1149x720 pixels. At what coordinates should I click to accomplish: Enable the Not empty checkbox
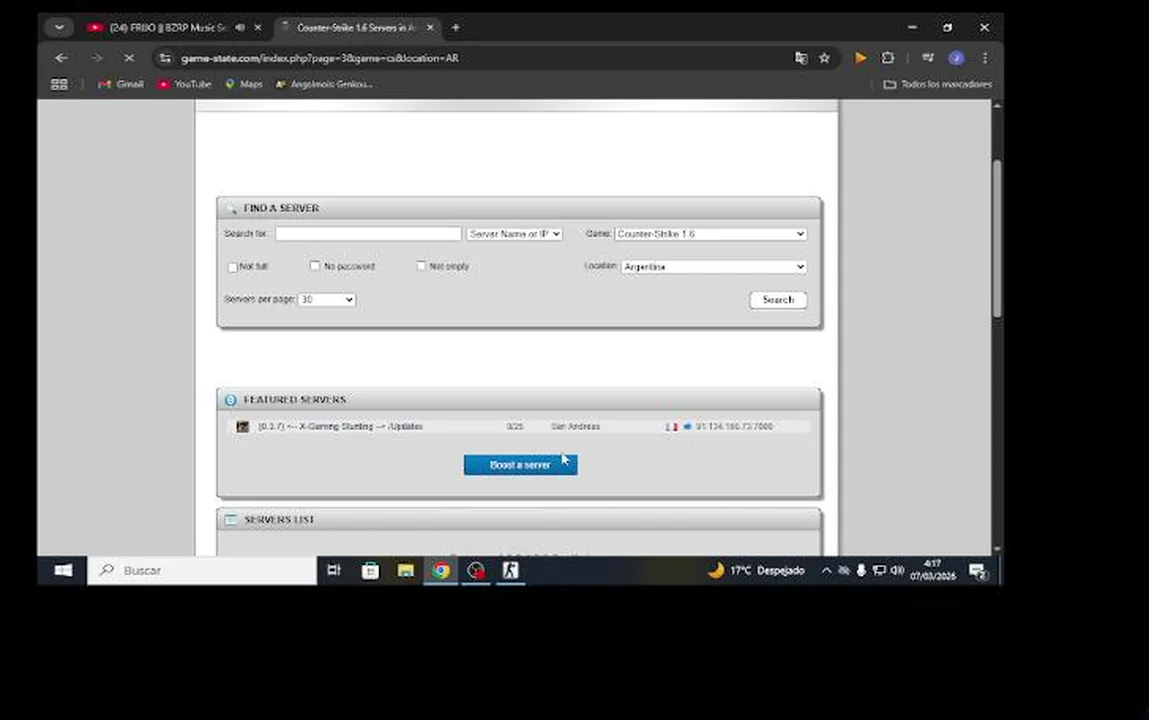click(421, 266)
